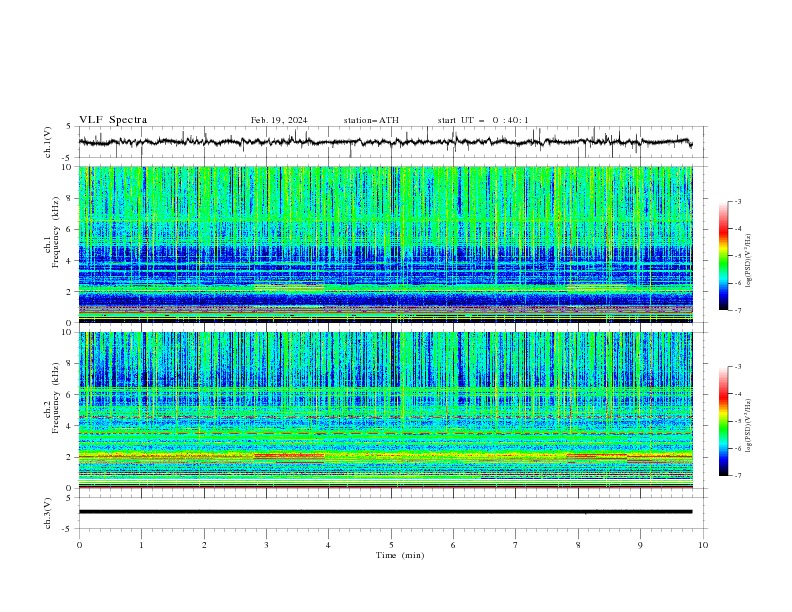792x612 pixels.
Task: Click the 'VLF Spectra' title text
Action: tap(113, 120)
